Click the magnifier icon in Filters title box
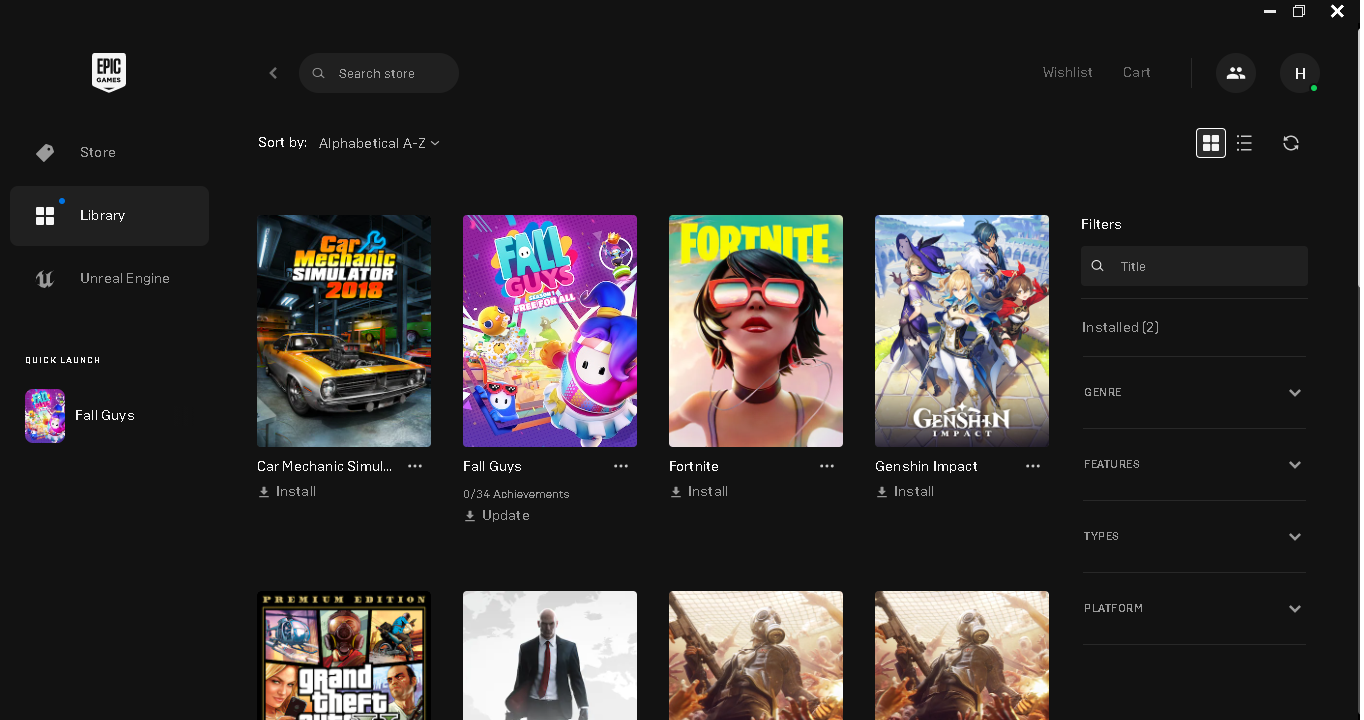The image size is (1364, 720). click(1098, 266)
